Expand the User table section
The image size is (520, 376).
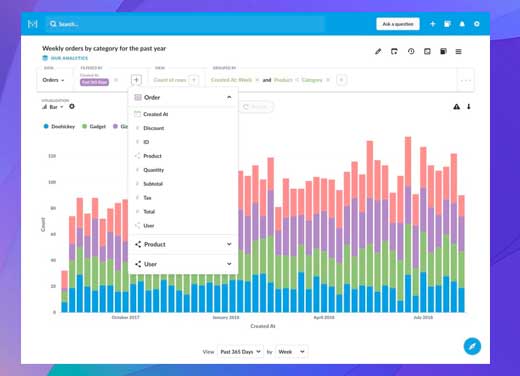[183, 264]
